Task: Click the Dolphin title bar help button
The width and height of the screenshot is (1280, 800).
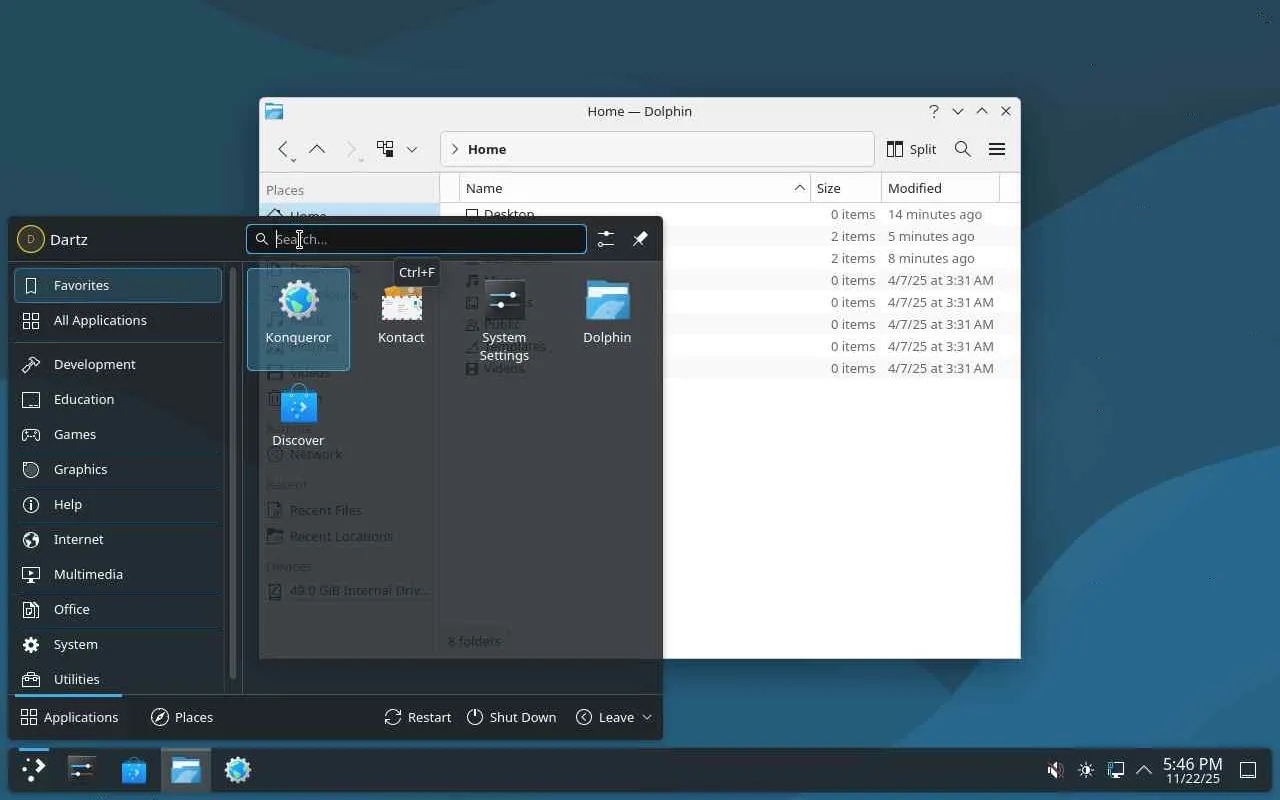Action: point(934,111)
